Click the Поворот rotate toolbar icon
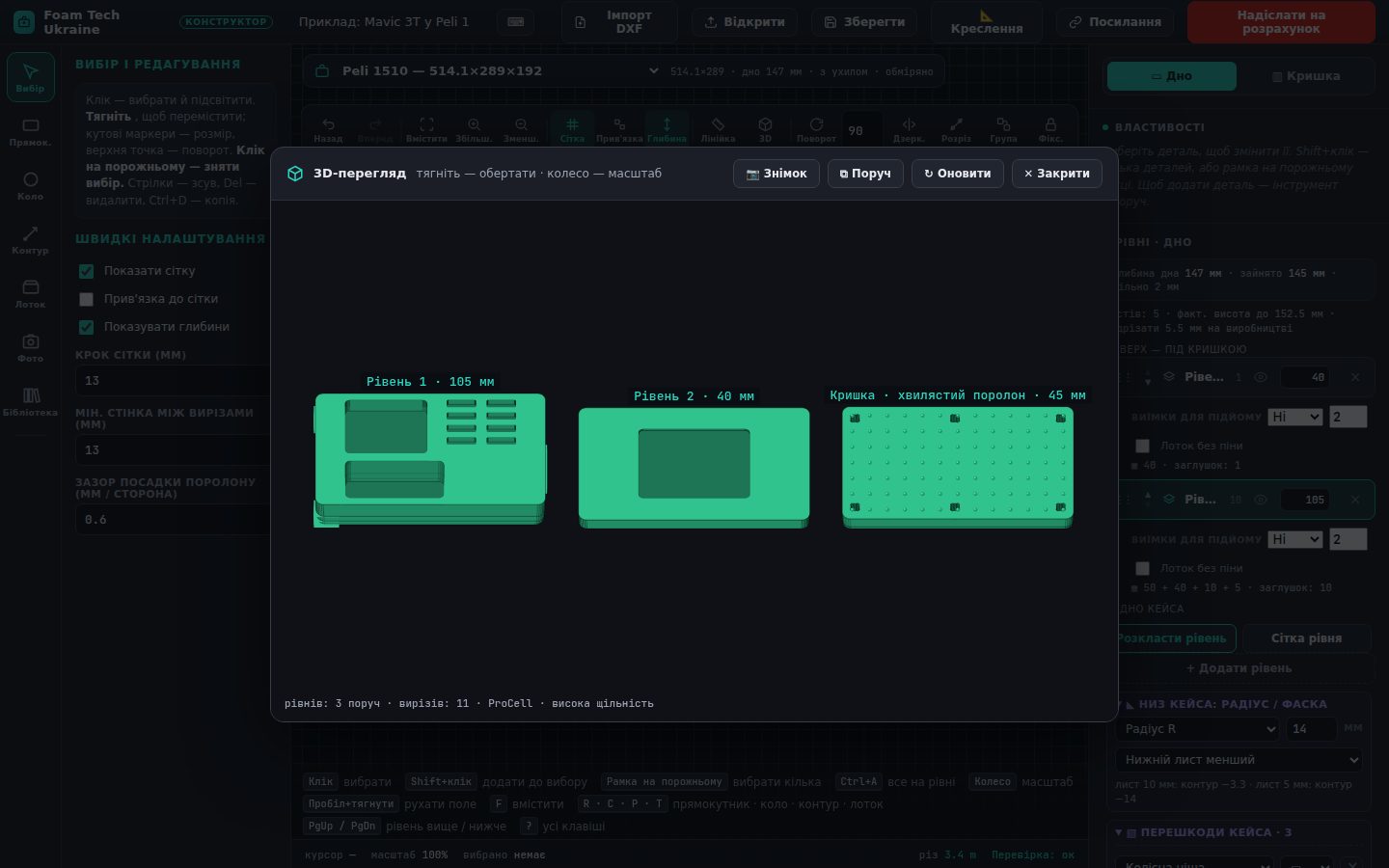This screenshot has width=1389, height=868. [816, 129]
